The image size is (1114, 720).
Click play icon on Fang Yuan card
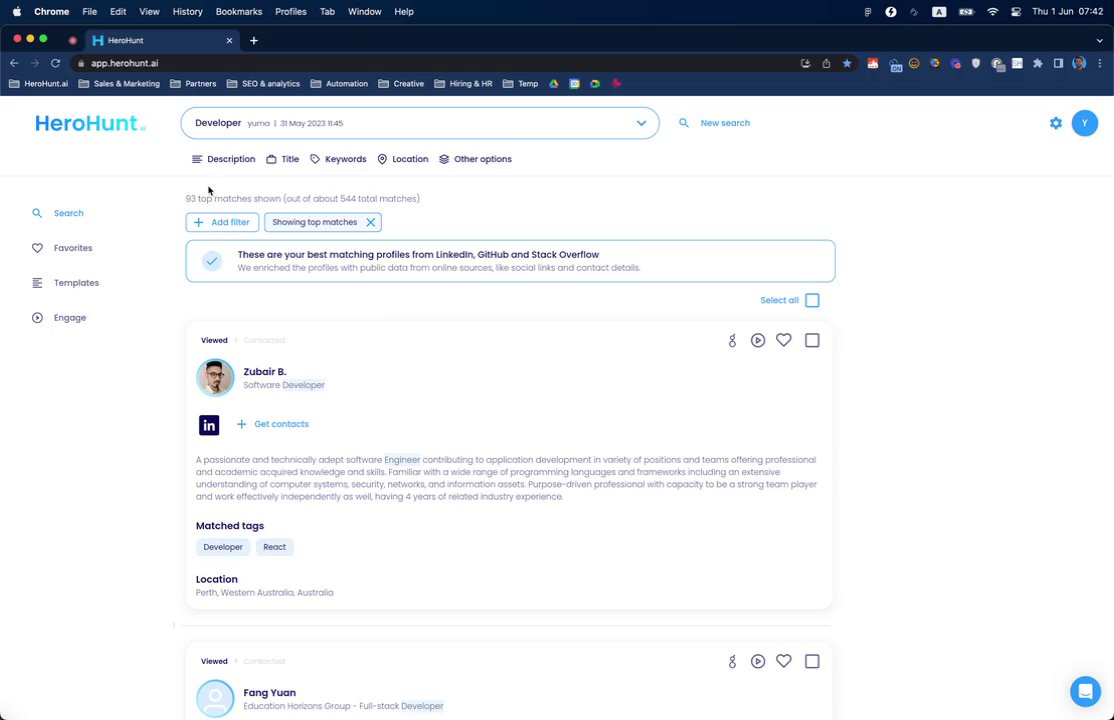point(758,662)
